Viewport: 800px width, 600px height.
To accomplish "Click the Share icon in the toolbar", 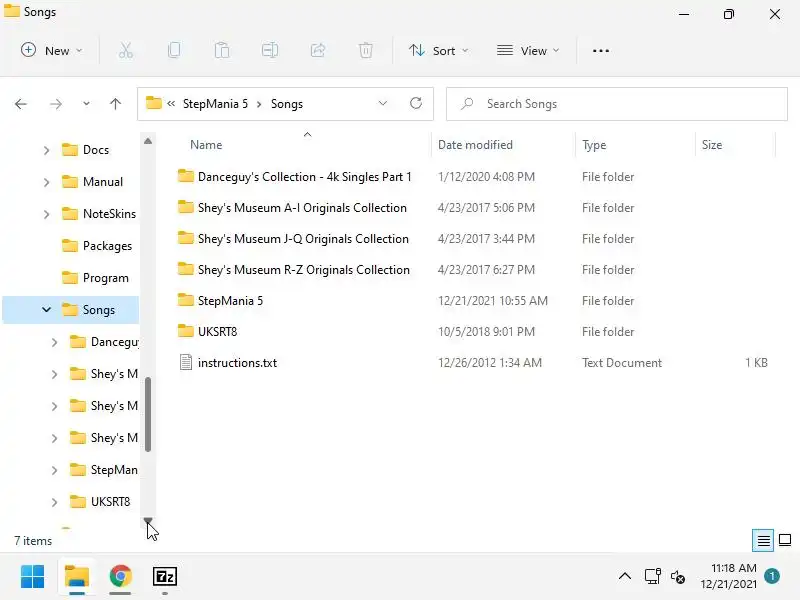I will tap(318, 51).
